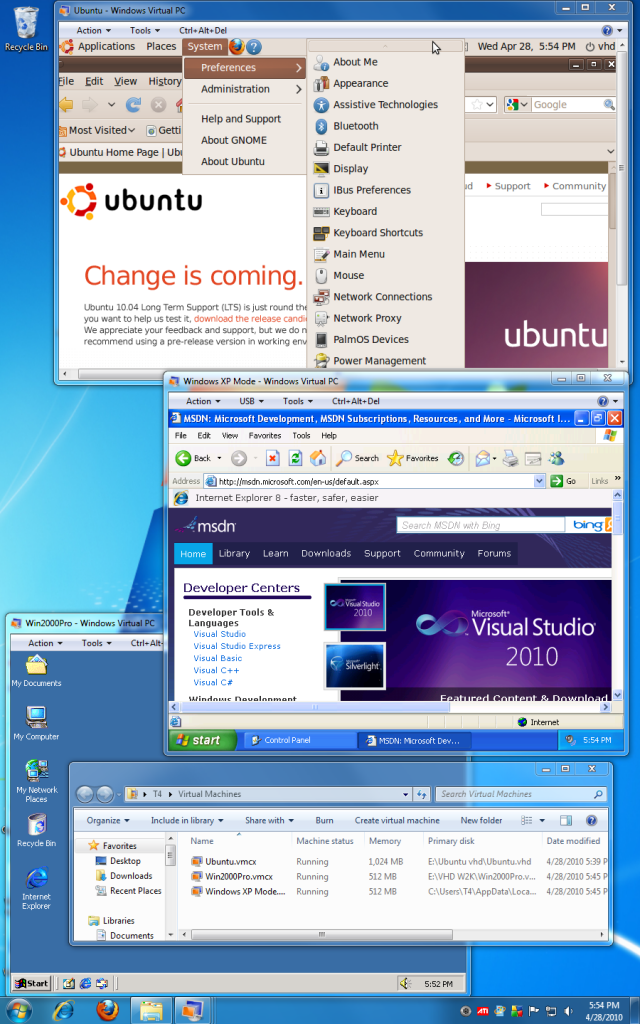The height and width of the screenshot is (1024, 640).
Task: Open the address bar dropdown in the XP IE
Action: point(539,481)
